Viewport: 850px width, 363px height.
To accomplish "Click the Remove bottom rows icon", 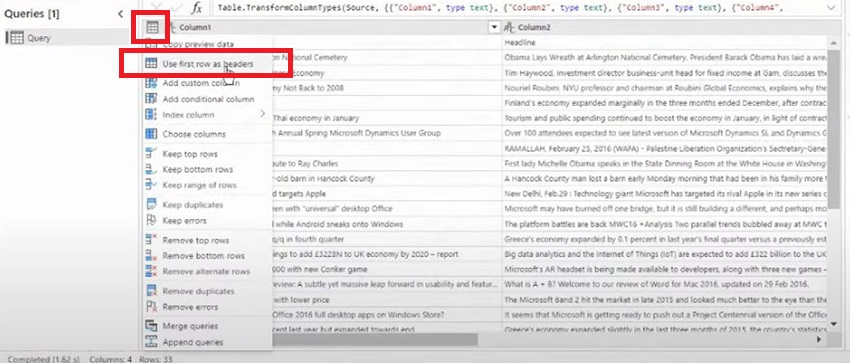I will point(151,256).
